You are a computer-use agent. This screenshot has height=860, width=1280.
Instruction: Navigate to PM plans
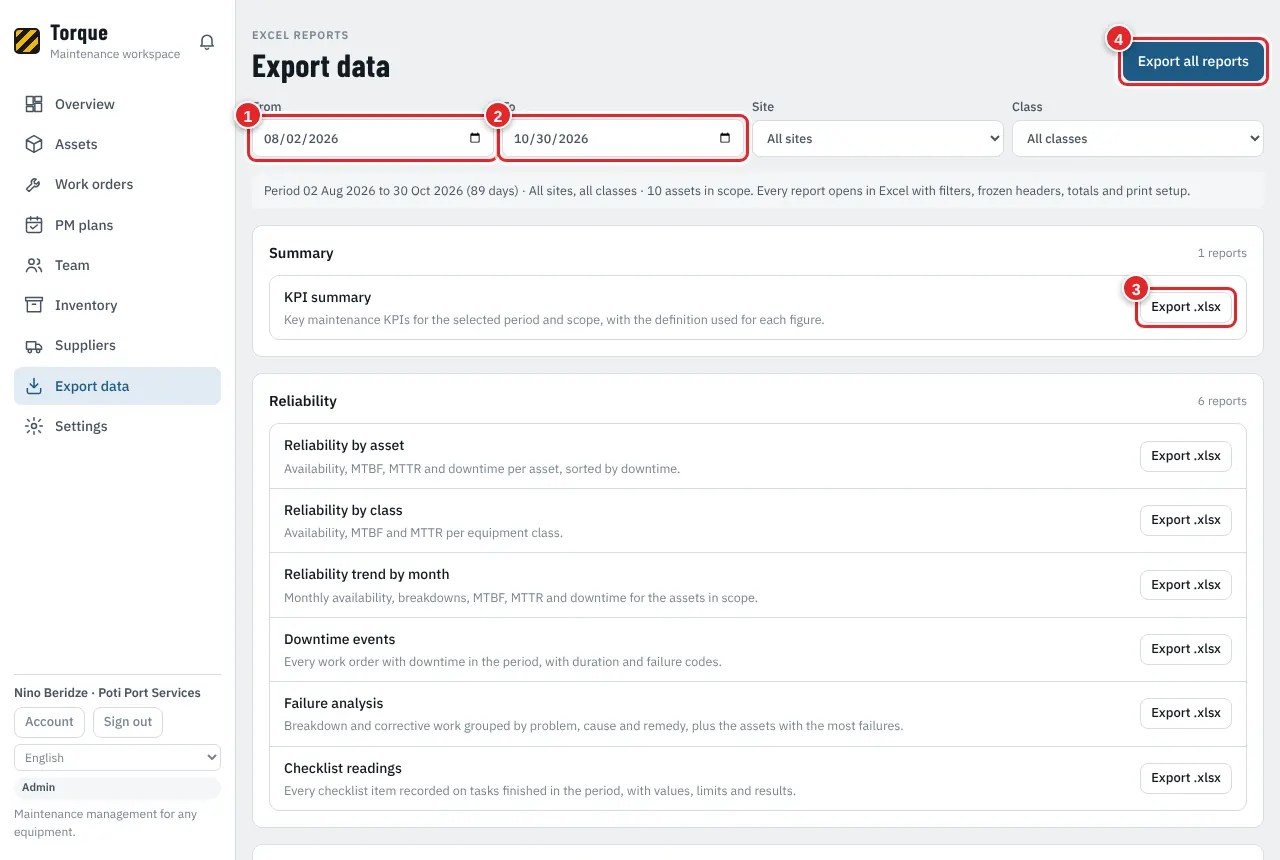pos(117,225)
